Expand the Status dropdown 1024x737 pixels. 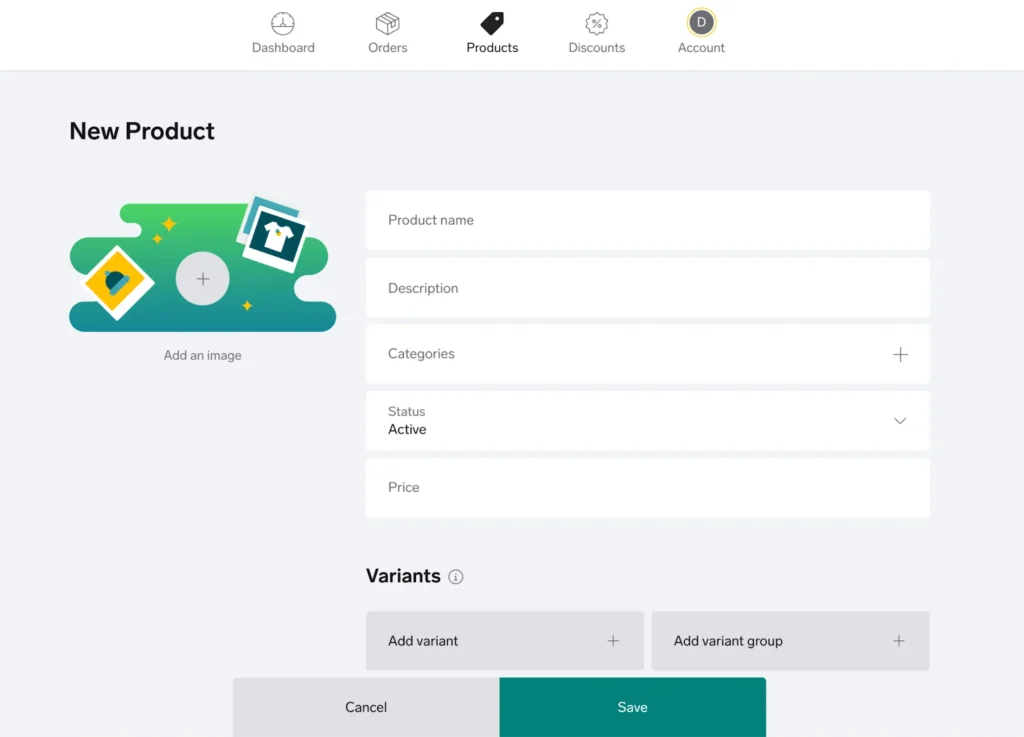click(x=899, y=421)
